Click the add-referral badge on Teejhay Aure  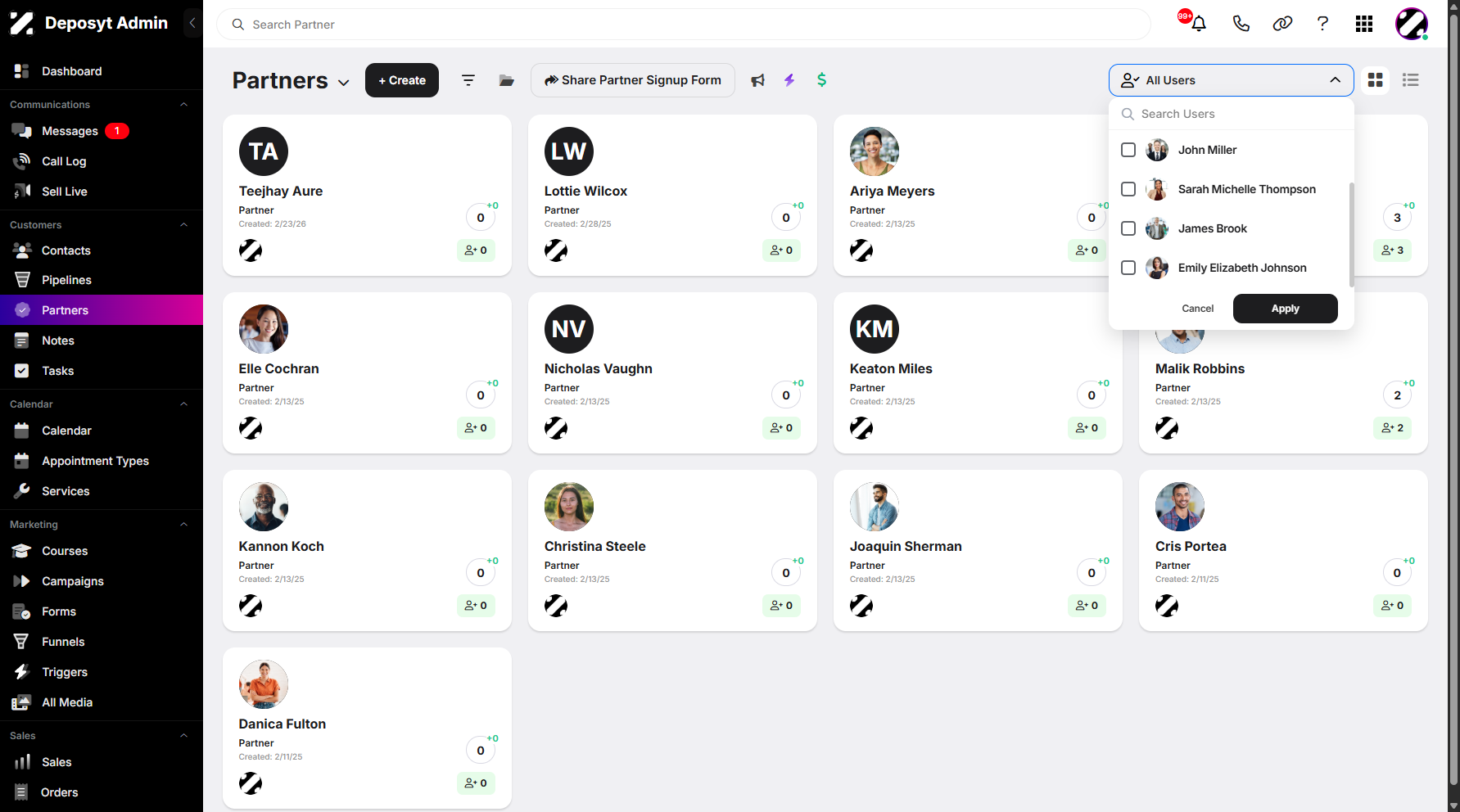point(476,250)
